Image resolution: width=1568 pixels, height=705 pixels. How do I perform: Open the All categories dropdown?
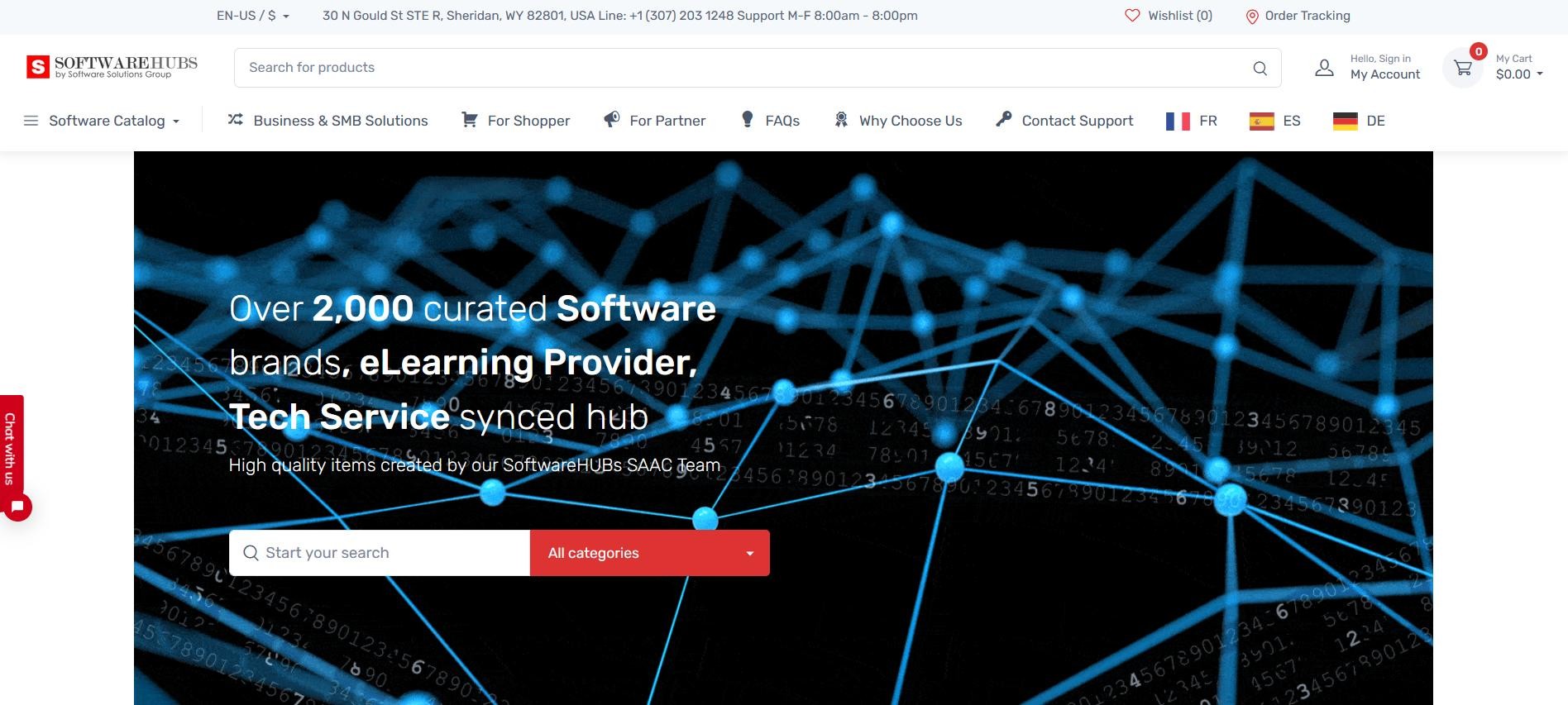650,553
